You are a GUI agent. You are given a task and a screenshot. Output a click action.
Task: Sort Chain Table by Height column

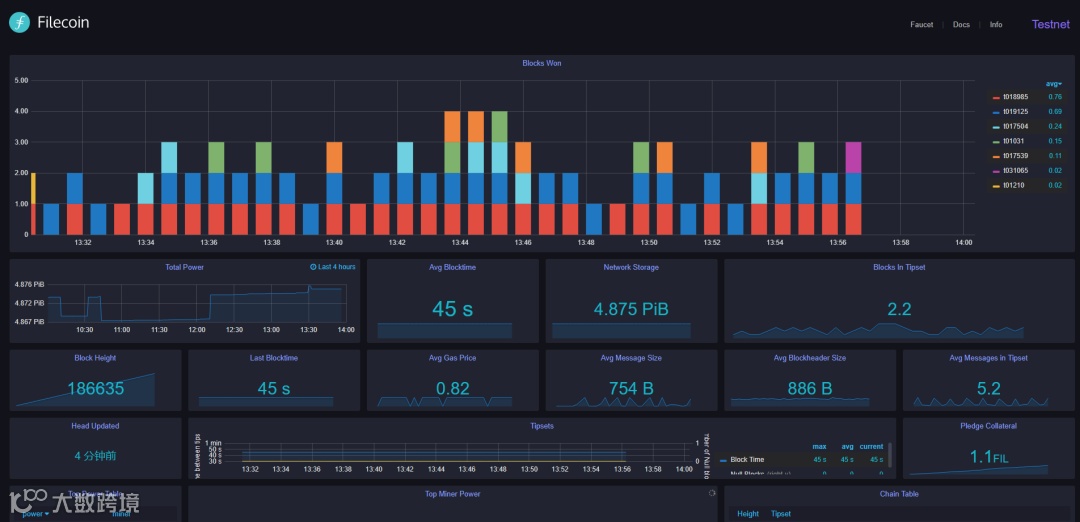(748, 514)
